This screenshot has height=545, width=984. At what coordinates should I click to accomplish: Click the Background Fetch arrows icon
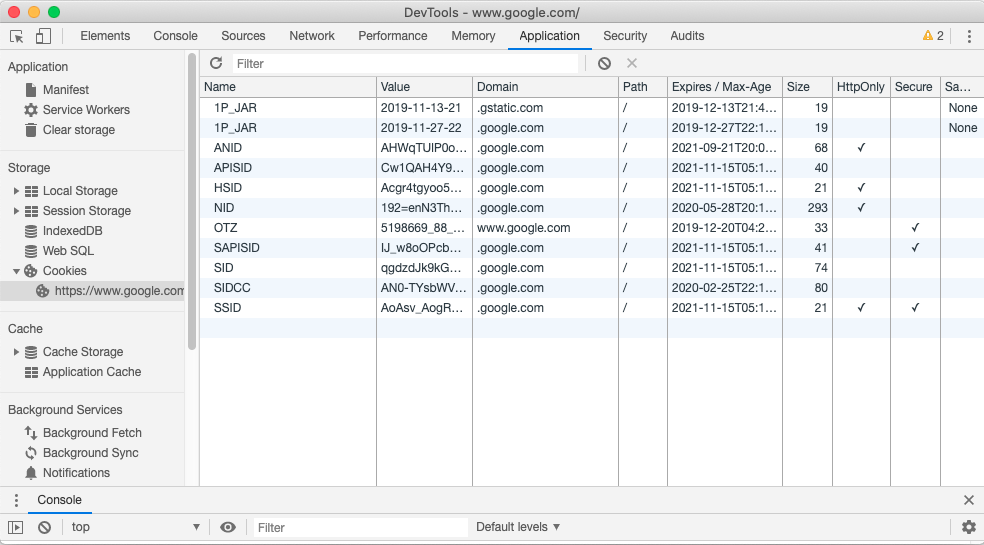[31, 433]
